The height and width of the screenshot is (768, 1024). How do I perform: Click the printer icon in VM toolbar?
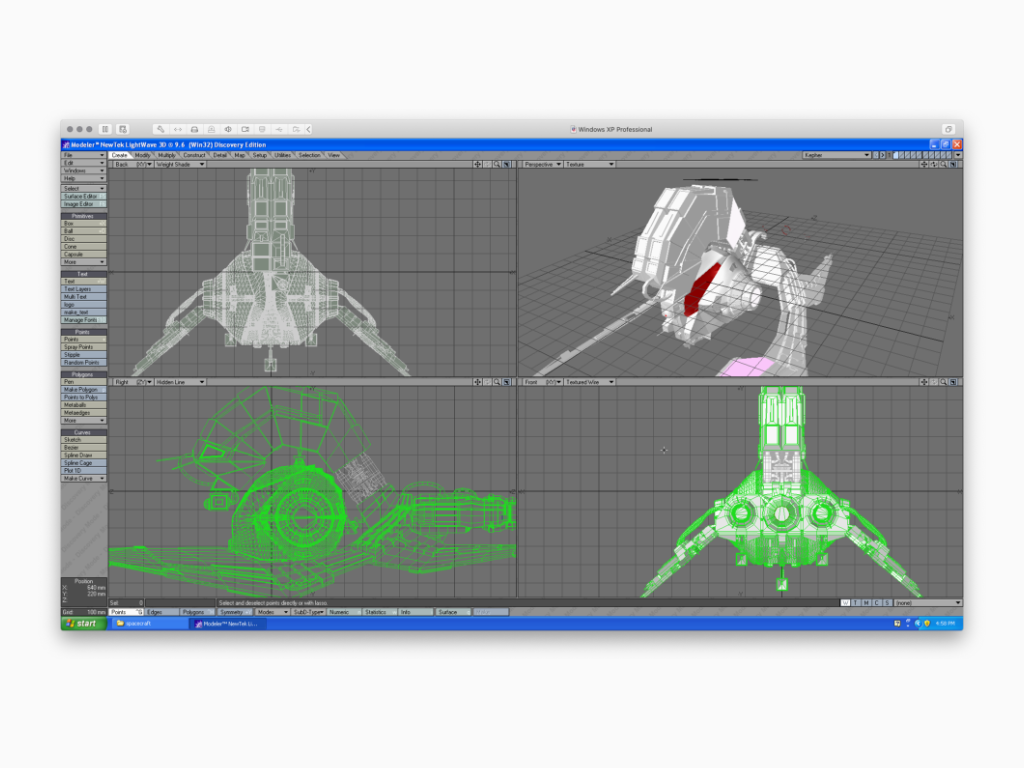194,129
